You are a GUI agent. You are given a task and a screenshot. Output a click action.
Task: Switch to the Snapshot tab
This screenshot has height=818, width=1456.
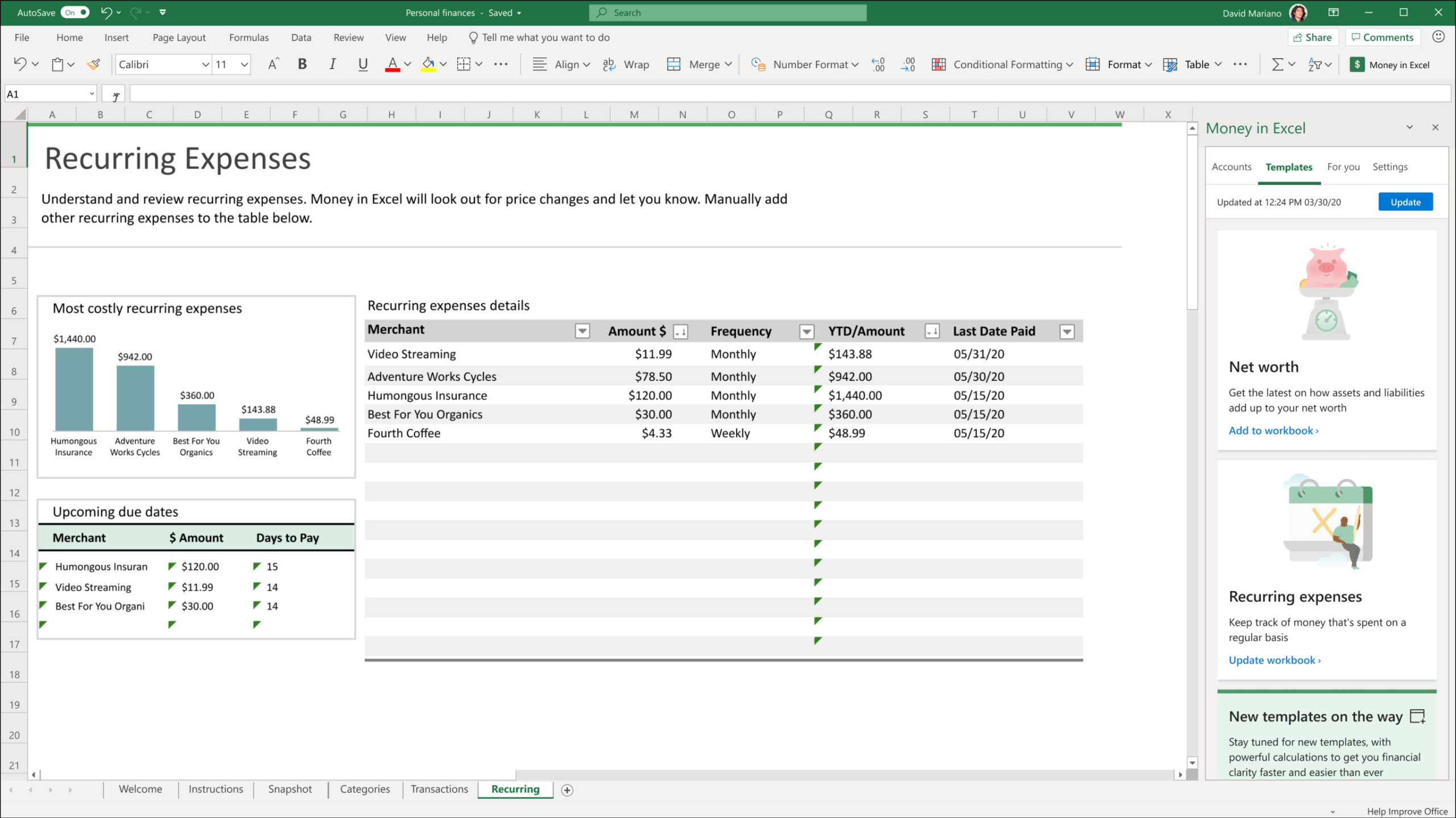(289, 789)
